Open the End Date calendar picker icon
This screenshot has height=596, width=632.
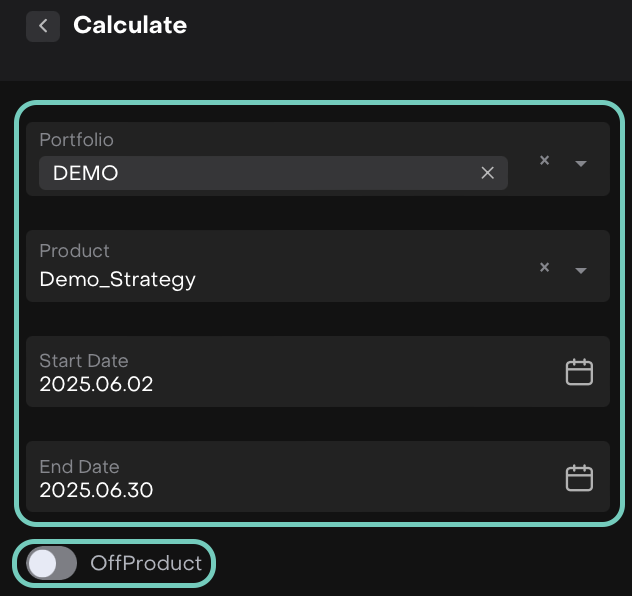pos(579,478)
